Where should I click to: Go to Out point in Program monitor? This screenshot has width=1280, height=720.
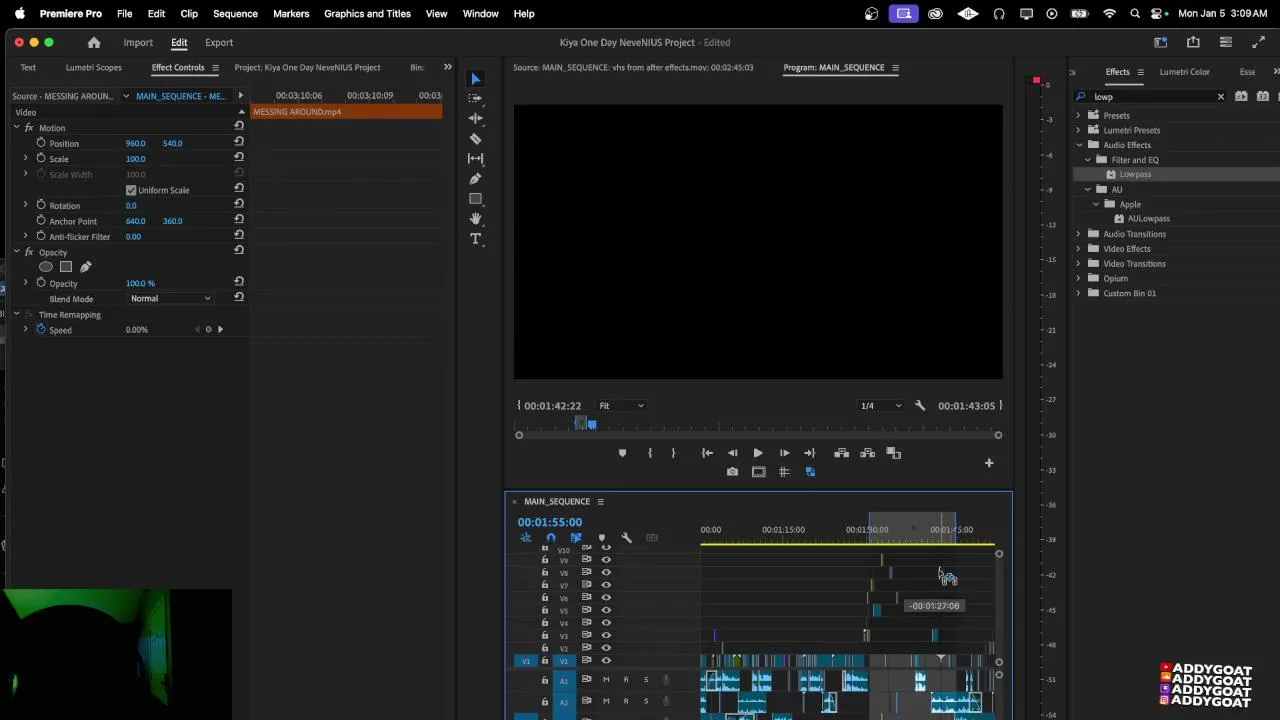click(x=809, y=453)
